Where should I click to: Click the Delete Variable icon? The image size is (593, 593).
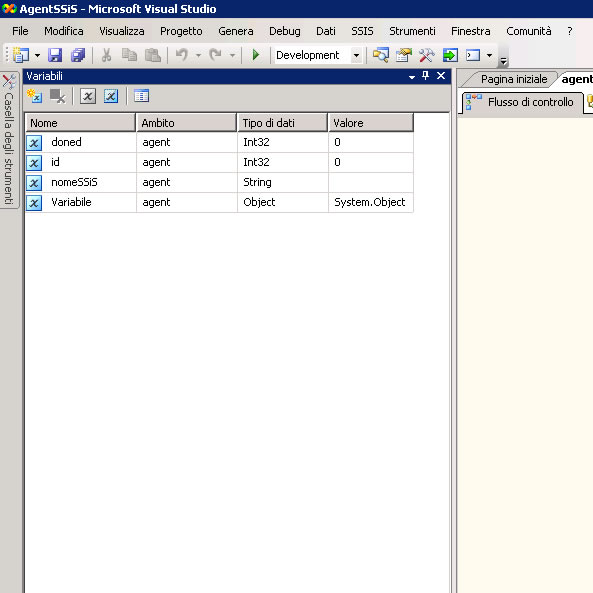[57, 96]
